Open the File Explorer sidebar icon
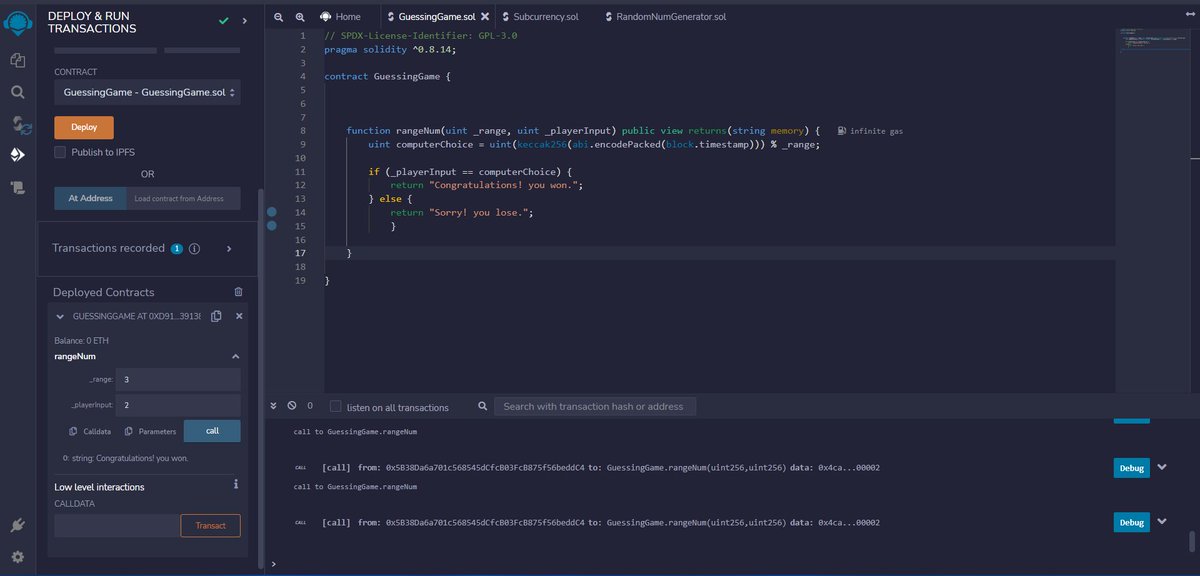 point(17,60)
